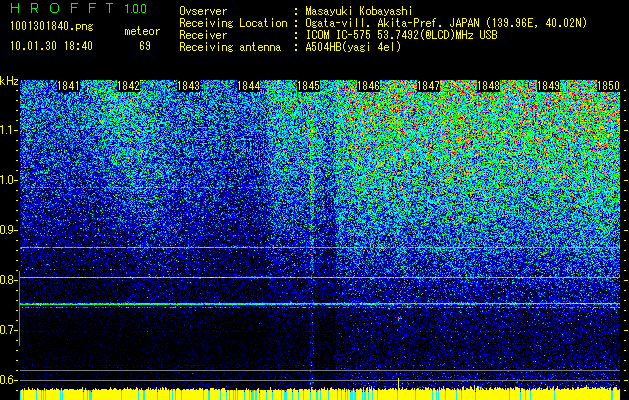The width and height of the screenshot is (629, 400).
Task: Click the kHz axis unit label
Action: 9,81
